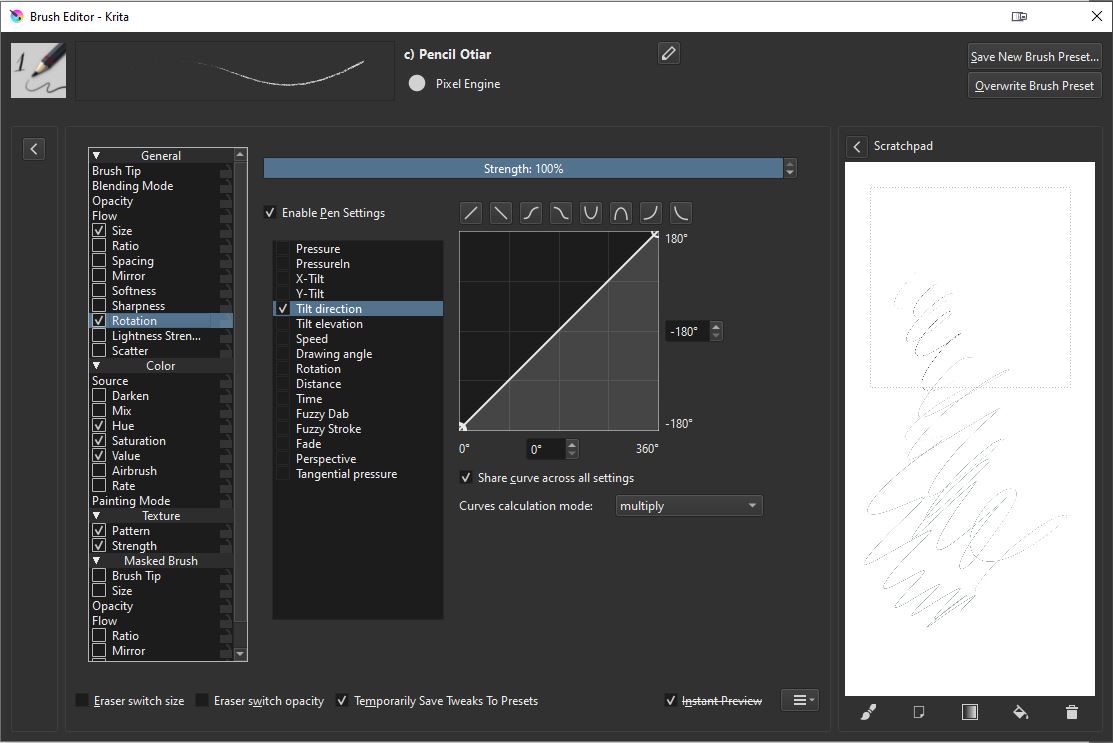Viewport: 1113px width, 743px height.
Task: Click the bottom-left curve control point
Action: (x=463, y=426)
